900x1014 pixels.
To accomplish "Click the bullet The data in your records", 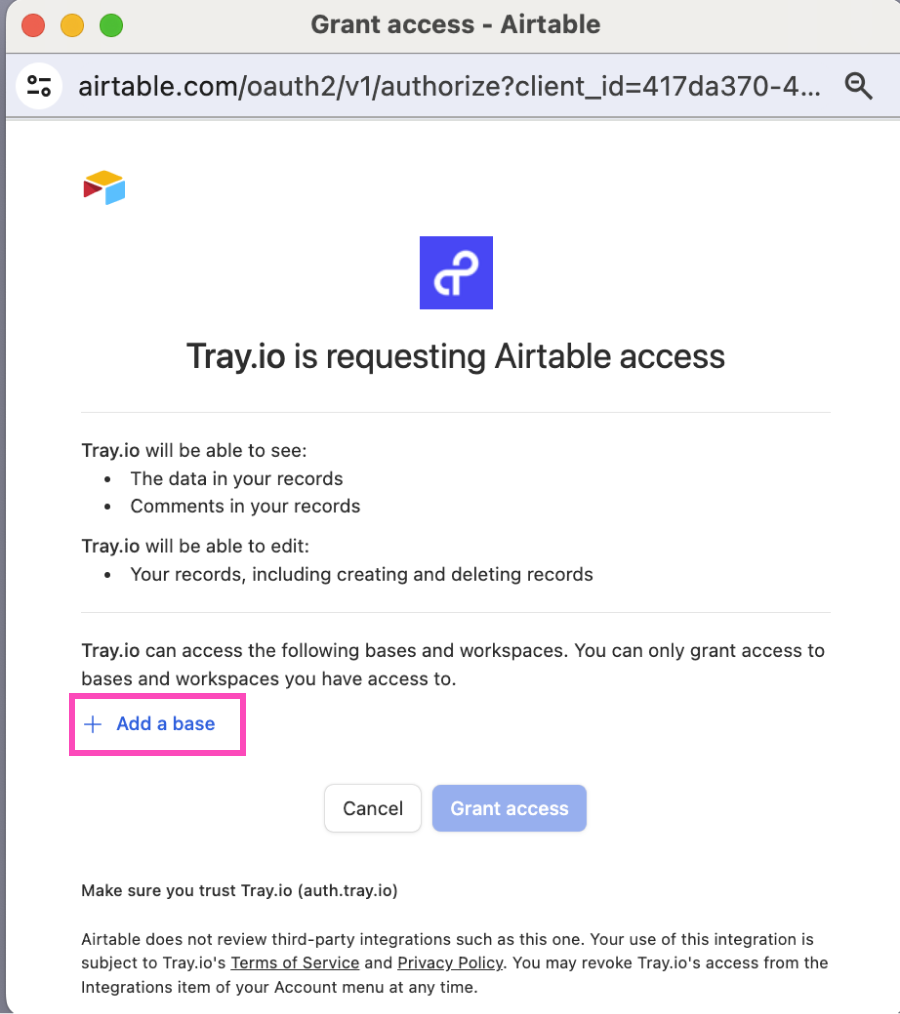I will [x=236, y=479].
